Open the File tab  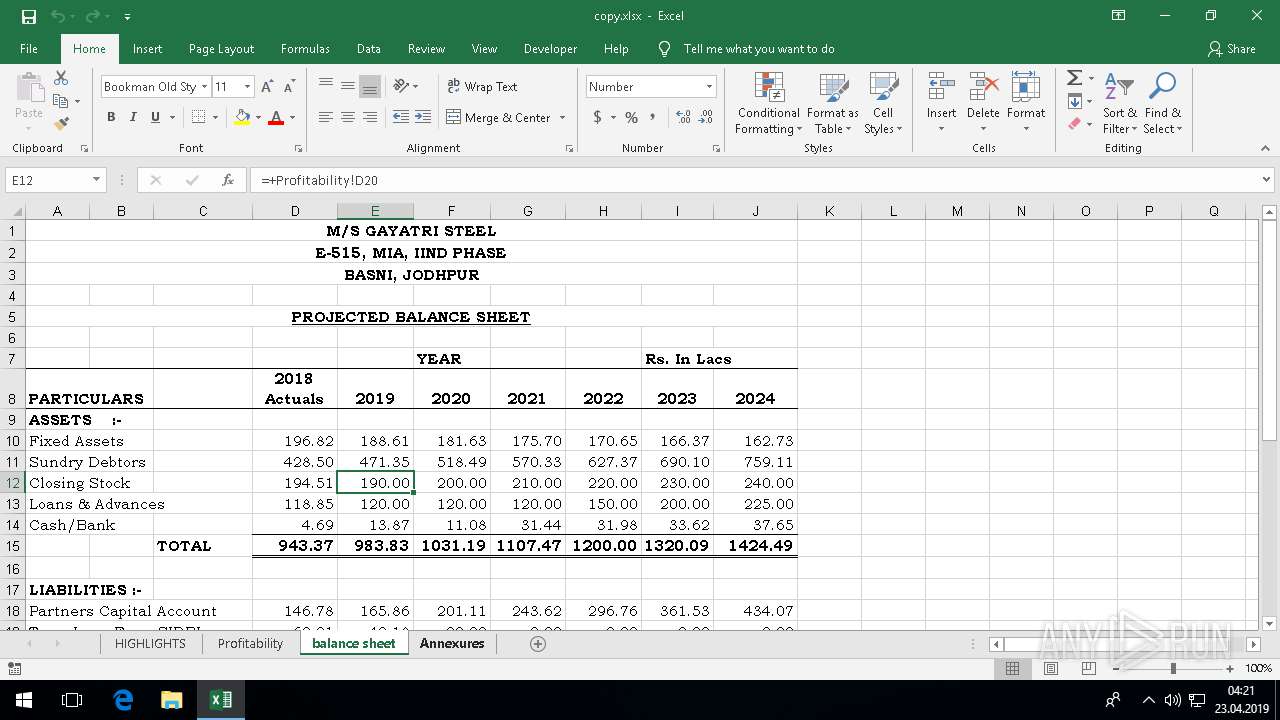point(29,49)
